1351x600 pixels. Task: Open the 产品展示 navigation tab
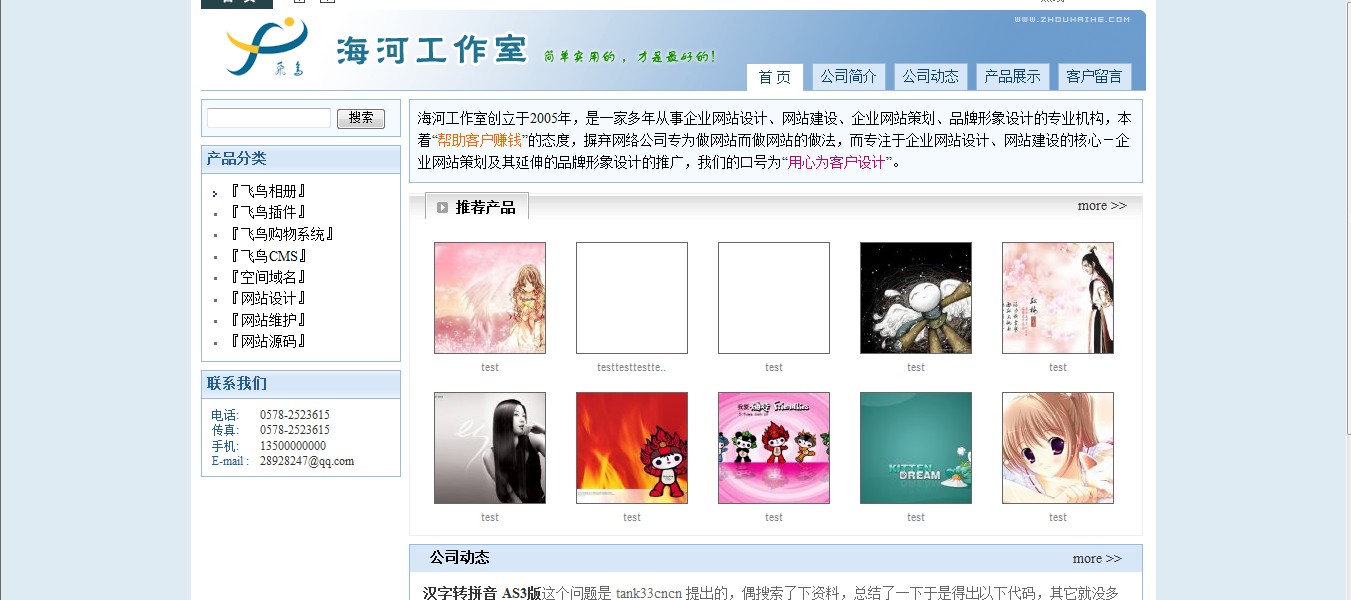coord(1012,76)
